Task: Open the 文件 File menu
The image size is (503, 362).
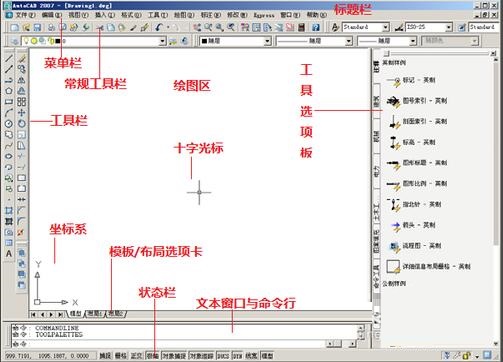Action: [x=25, y=15]
